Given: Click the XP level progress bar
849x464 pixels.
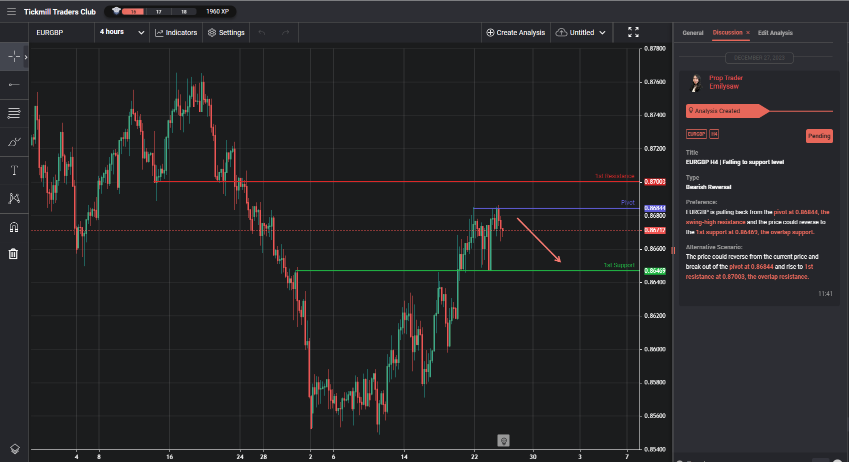Looking at the screenshot, I should pyautogui.click(x=157, y=11).
